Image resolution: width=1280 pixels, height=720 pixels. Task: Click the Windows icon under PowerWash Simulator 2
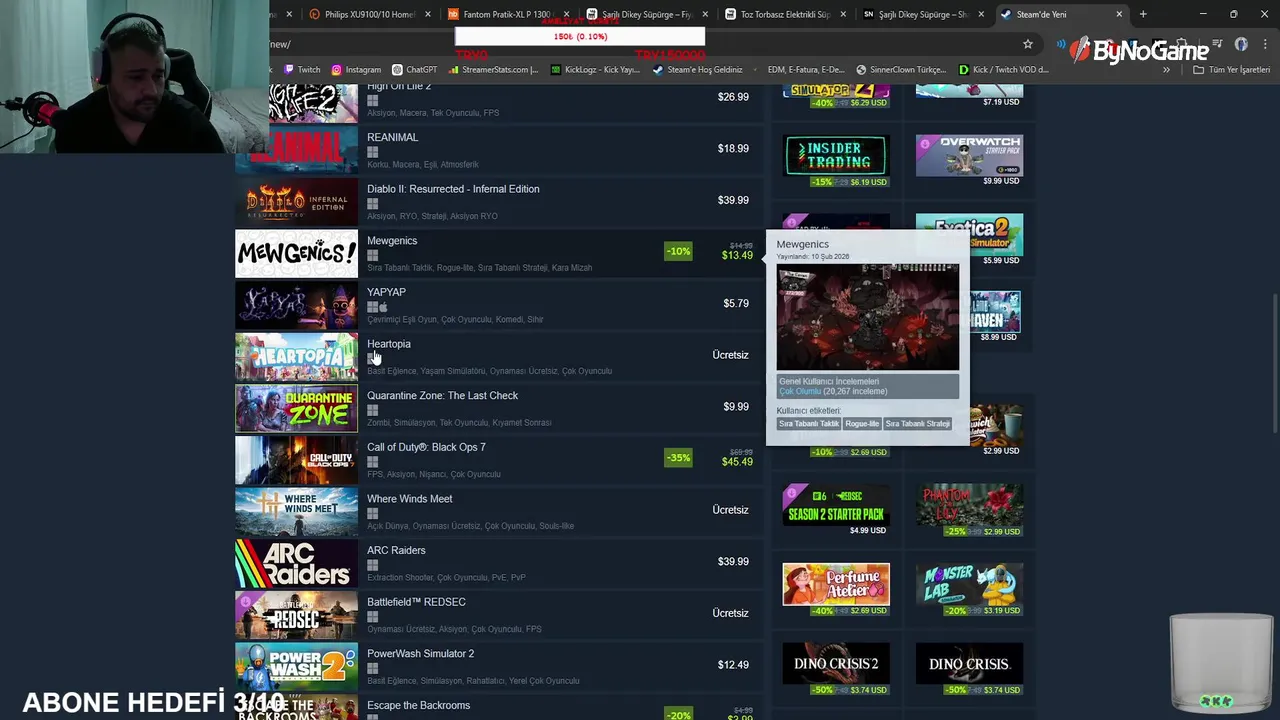[x=372, y=668]
